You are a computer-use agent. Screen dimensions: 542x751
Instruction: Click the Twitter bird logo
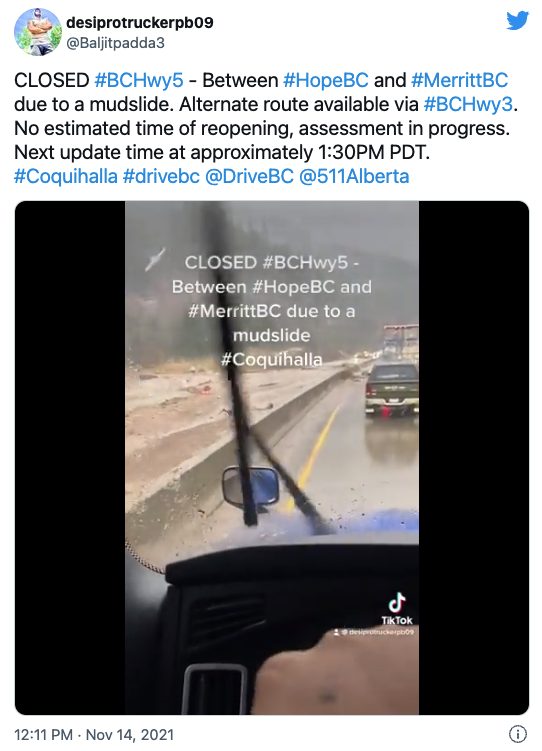click(x=518, y=21)
